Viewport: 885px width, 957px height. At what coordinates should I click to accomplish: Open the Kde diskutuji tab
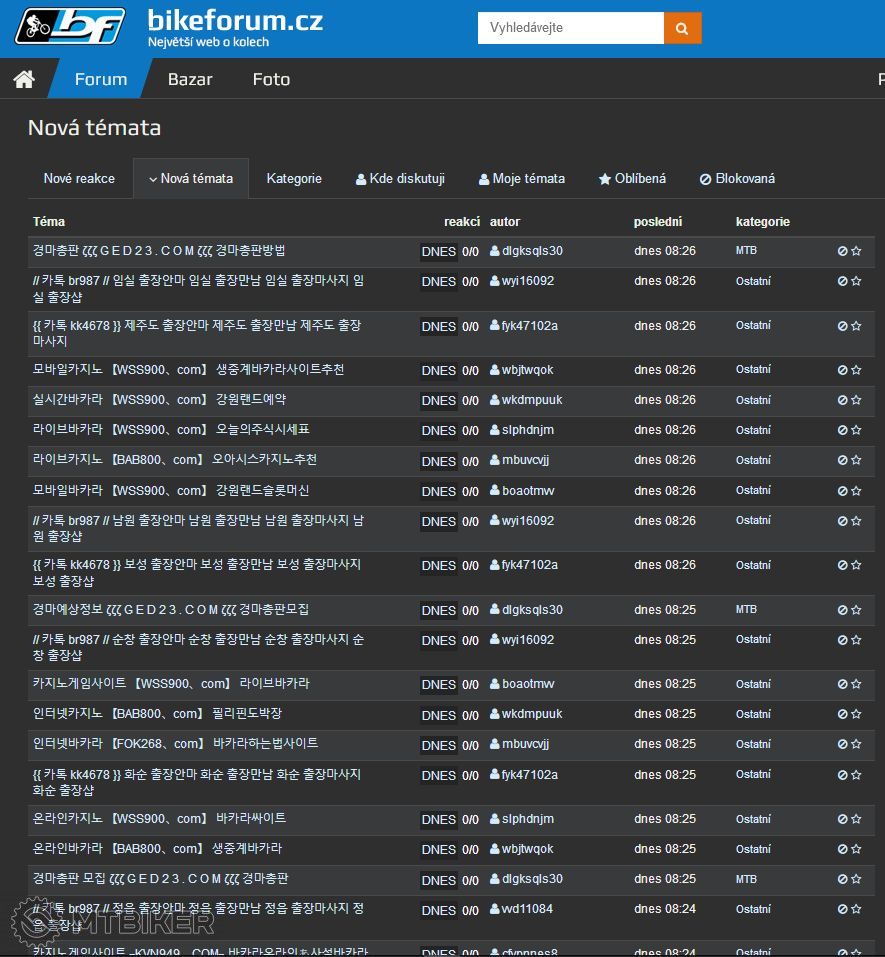point(400,179)
